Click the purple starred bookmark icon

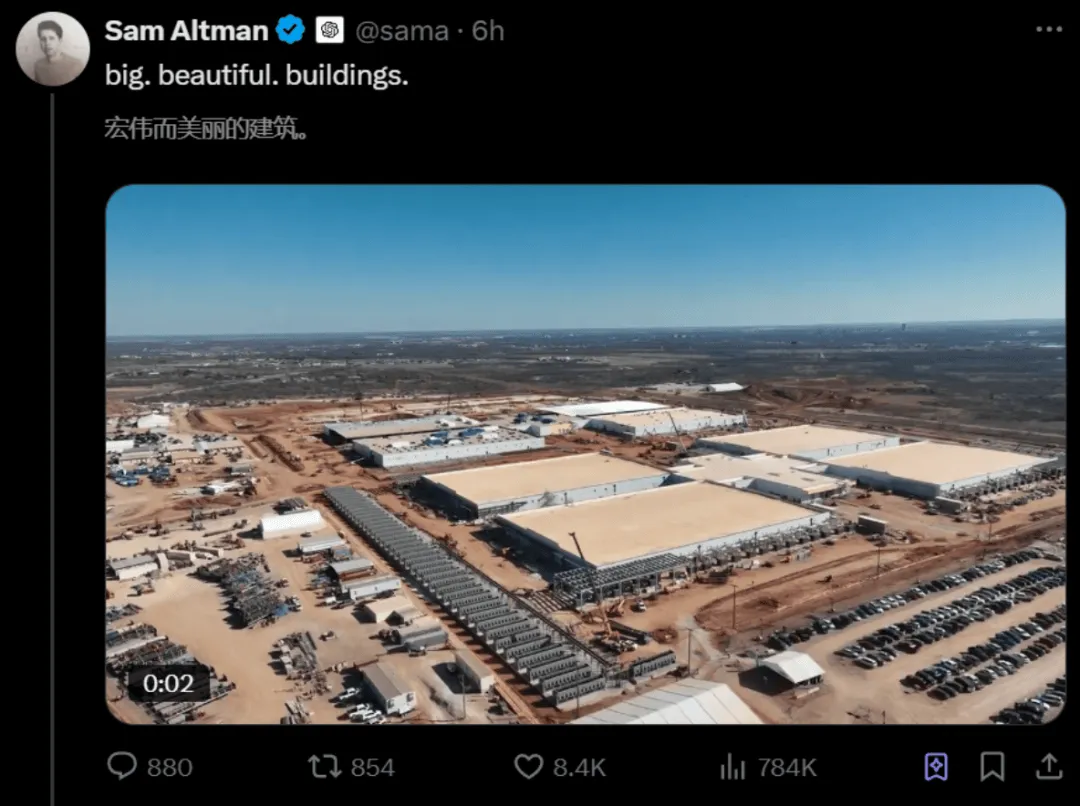pyautogui.click(x=936, y=767)
